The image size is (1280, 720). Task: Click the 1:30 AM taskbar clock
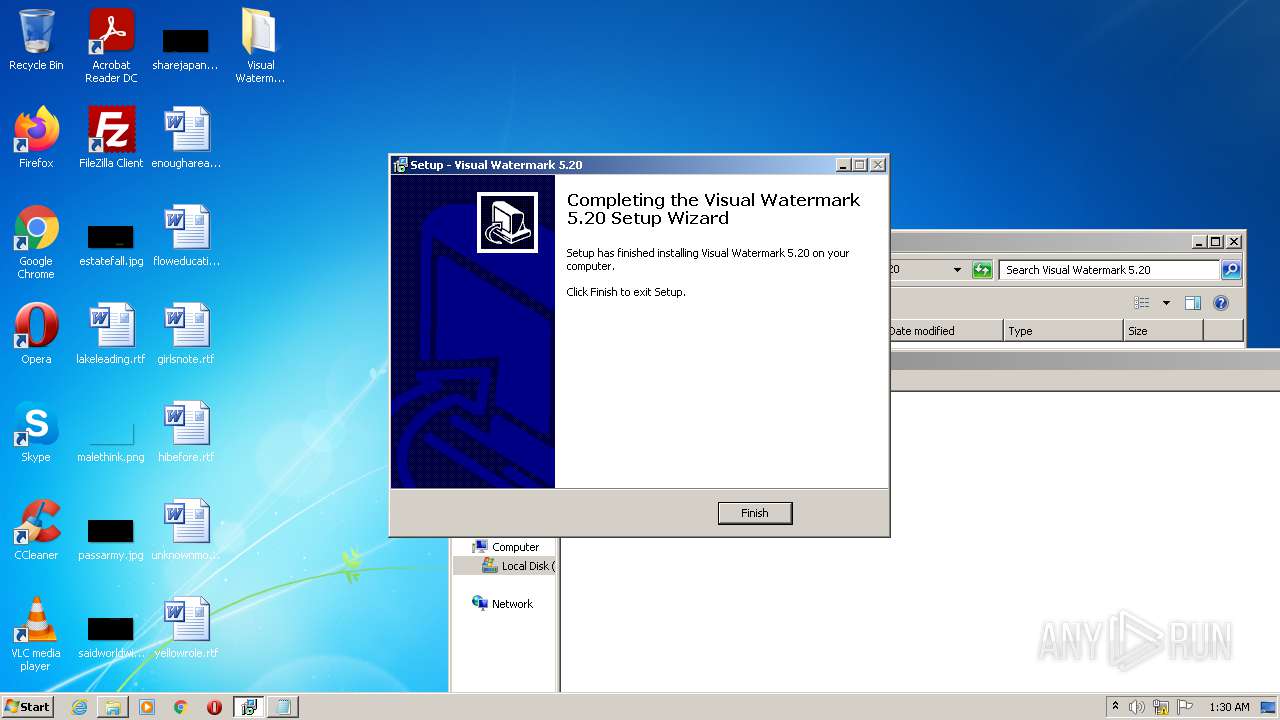click(1229, 707)
